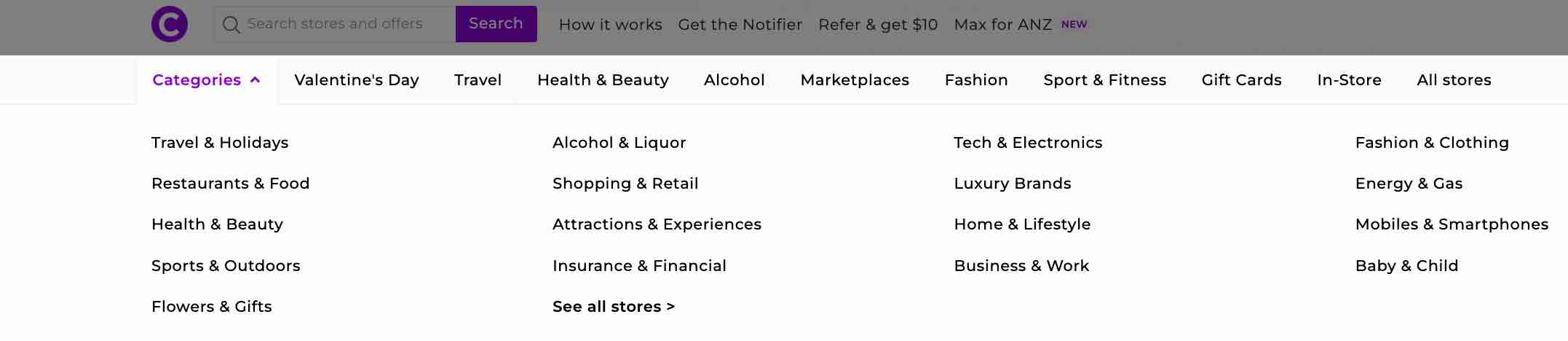Select the Valentine's Day tab

coord(357,80)
